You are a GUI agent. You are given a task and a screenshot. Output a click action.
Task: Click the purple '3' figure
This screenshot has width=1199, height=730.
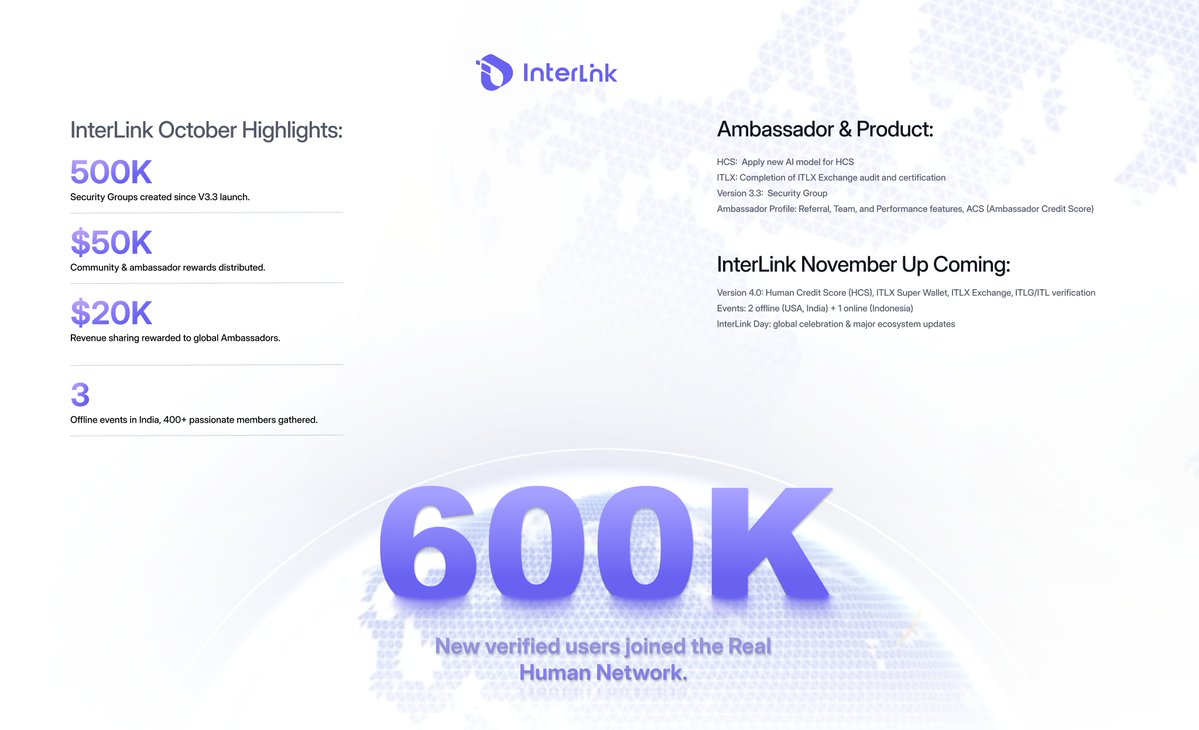click(80, 395)
